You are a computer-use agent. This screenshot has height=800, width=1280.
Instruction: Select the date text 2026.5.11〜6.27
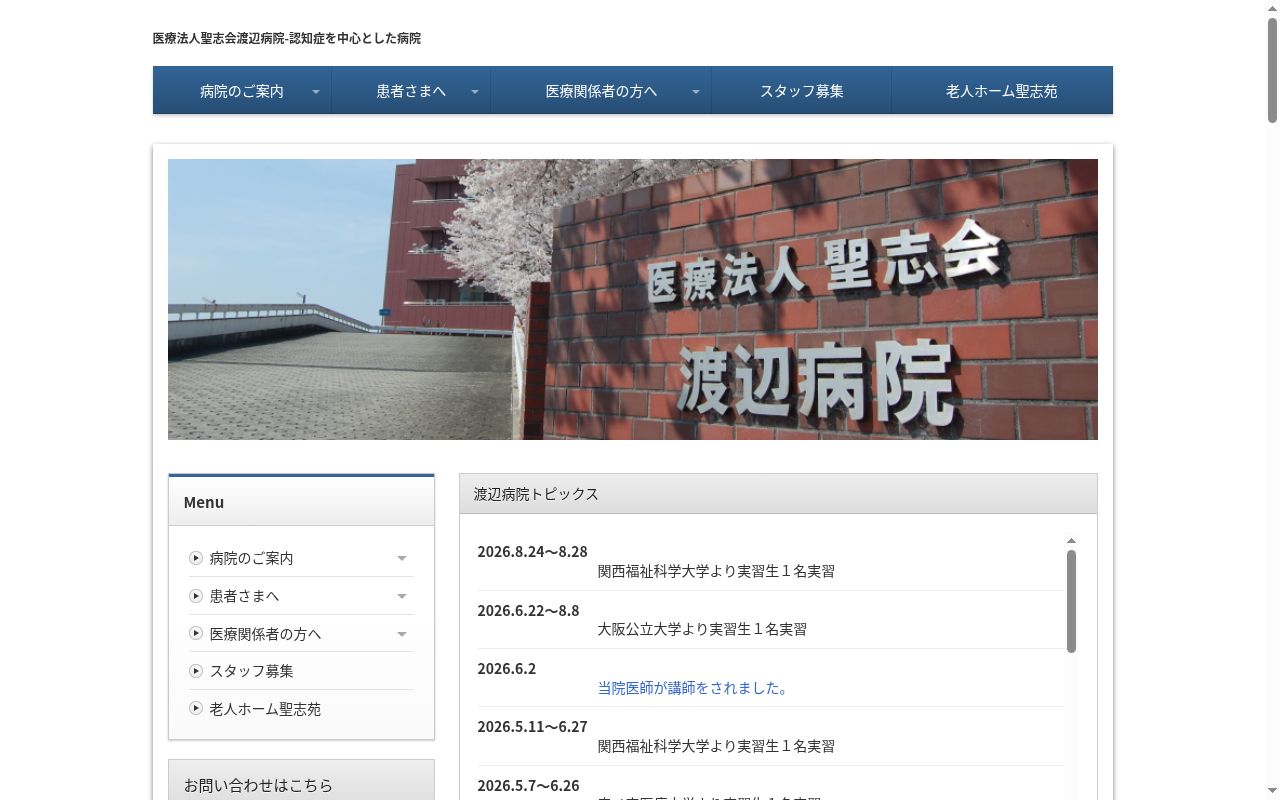[x=532, y=727]
